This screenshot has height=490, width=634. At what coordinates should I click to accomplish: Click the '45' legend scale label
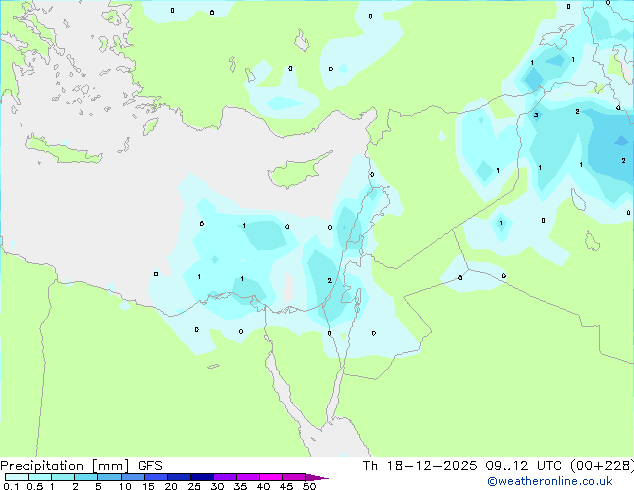click(x=286, y=486)
